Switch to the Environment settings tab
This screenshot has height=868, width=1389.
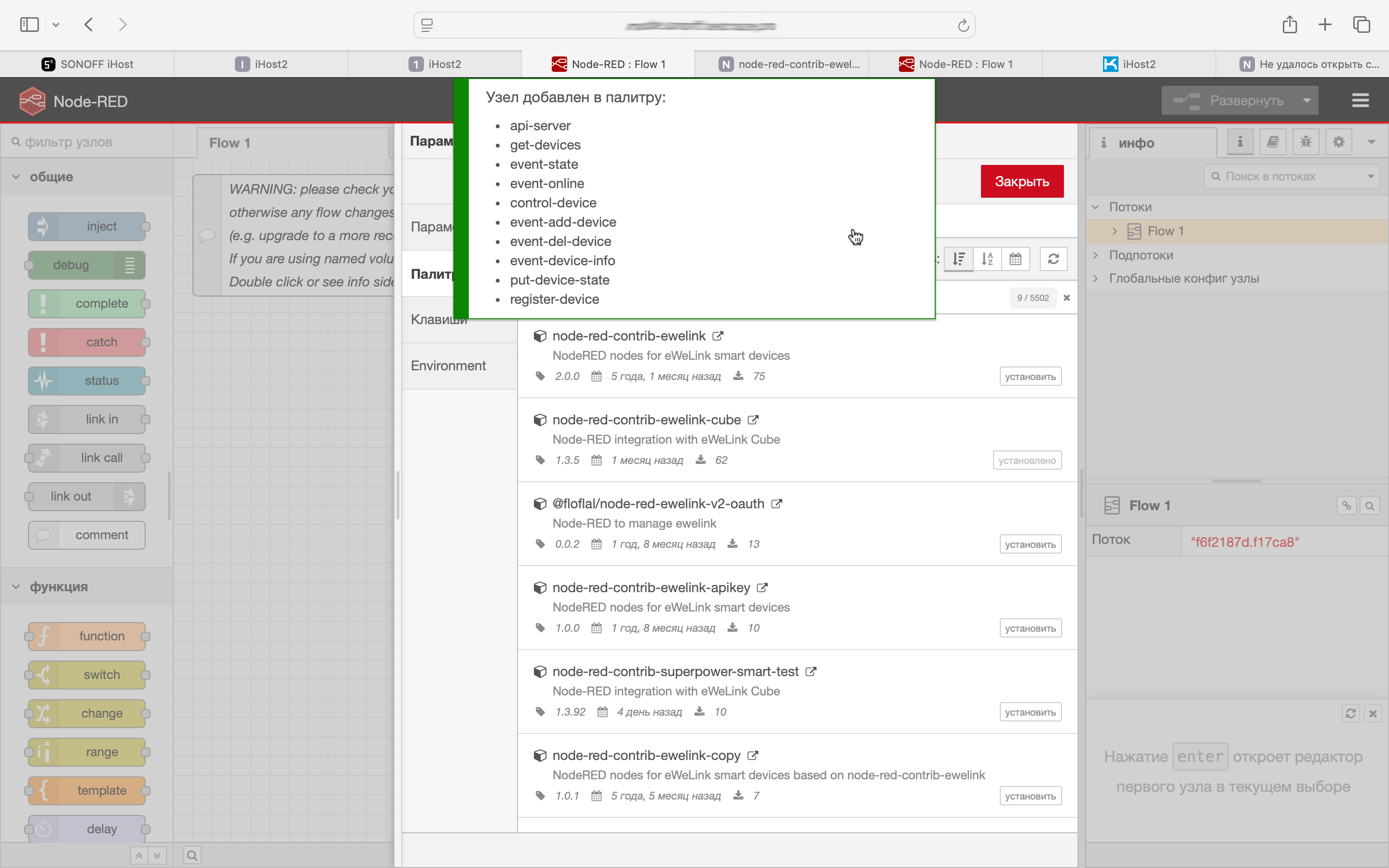click(x=448, y=366)
